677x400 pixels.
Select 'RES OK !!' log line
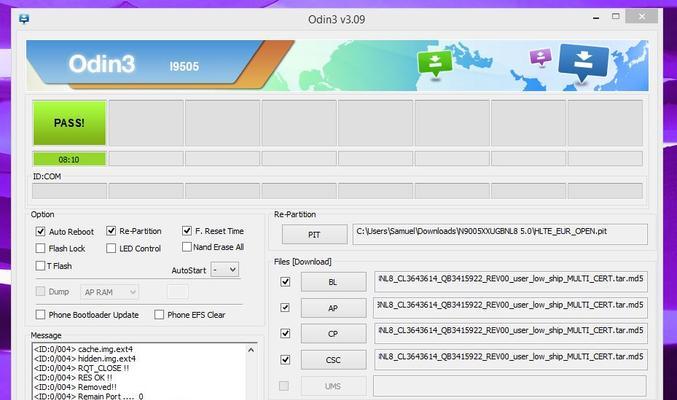point(73,378)
